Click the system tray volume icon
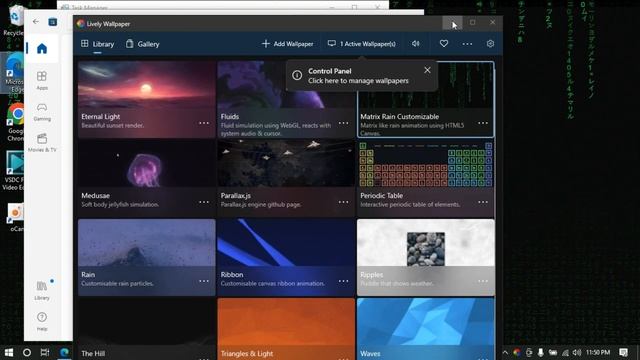640x360 pixels. click(x=577, y=352)
